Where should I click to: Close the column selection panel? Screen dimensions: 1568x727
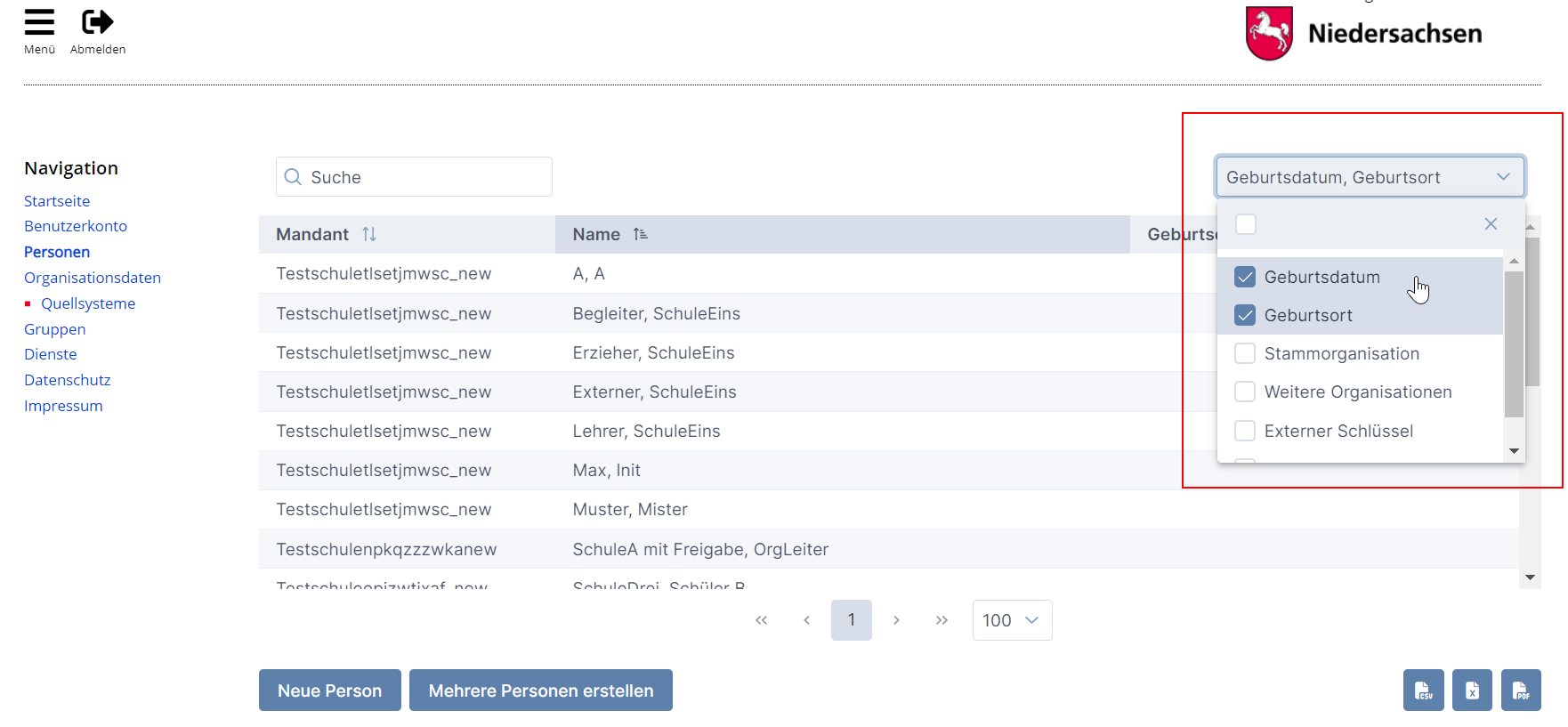1491,224
